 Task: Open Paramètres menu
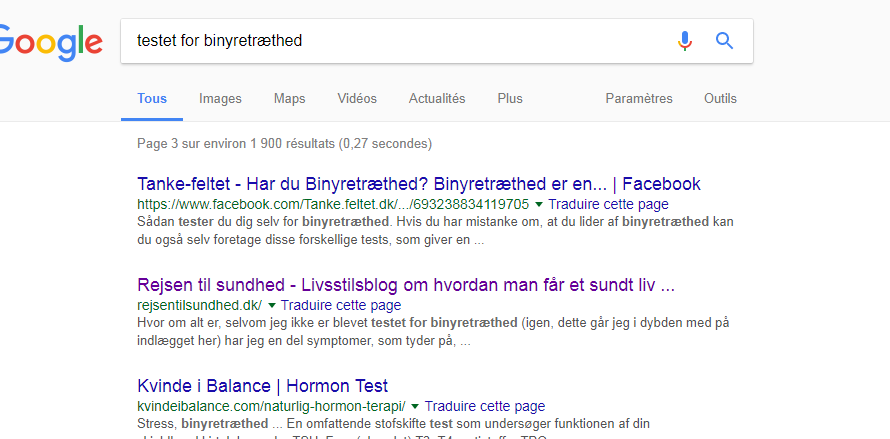coord(639,98)
